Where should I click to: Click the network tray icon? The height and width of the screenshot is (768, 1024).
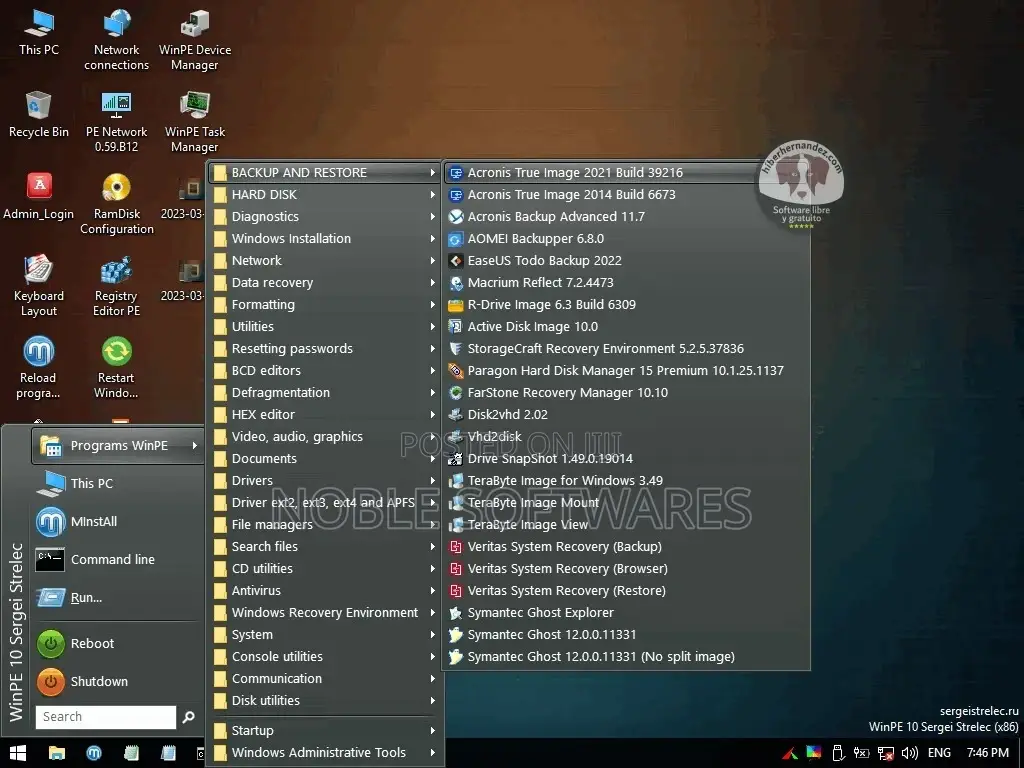886,753
